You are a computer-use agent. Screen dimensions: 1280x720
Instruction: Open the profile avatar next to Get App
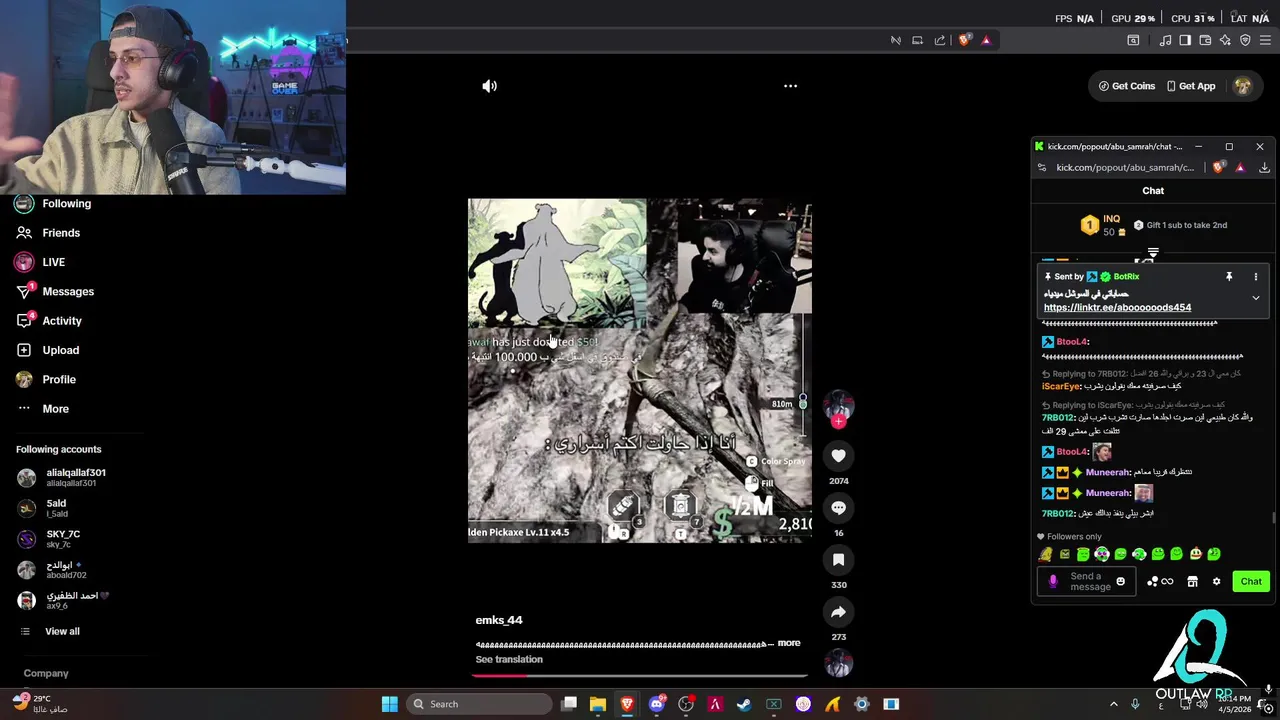tap(1242, 86)
